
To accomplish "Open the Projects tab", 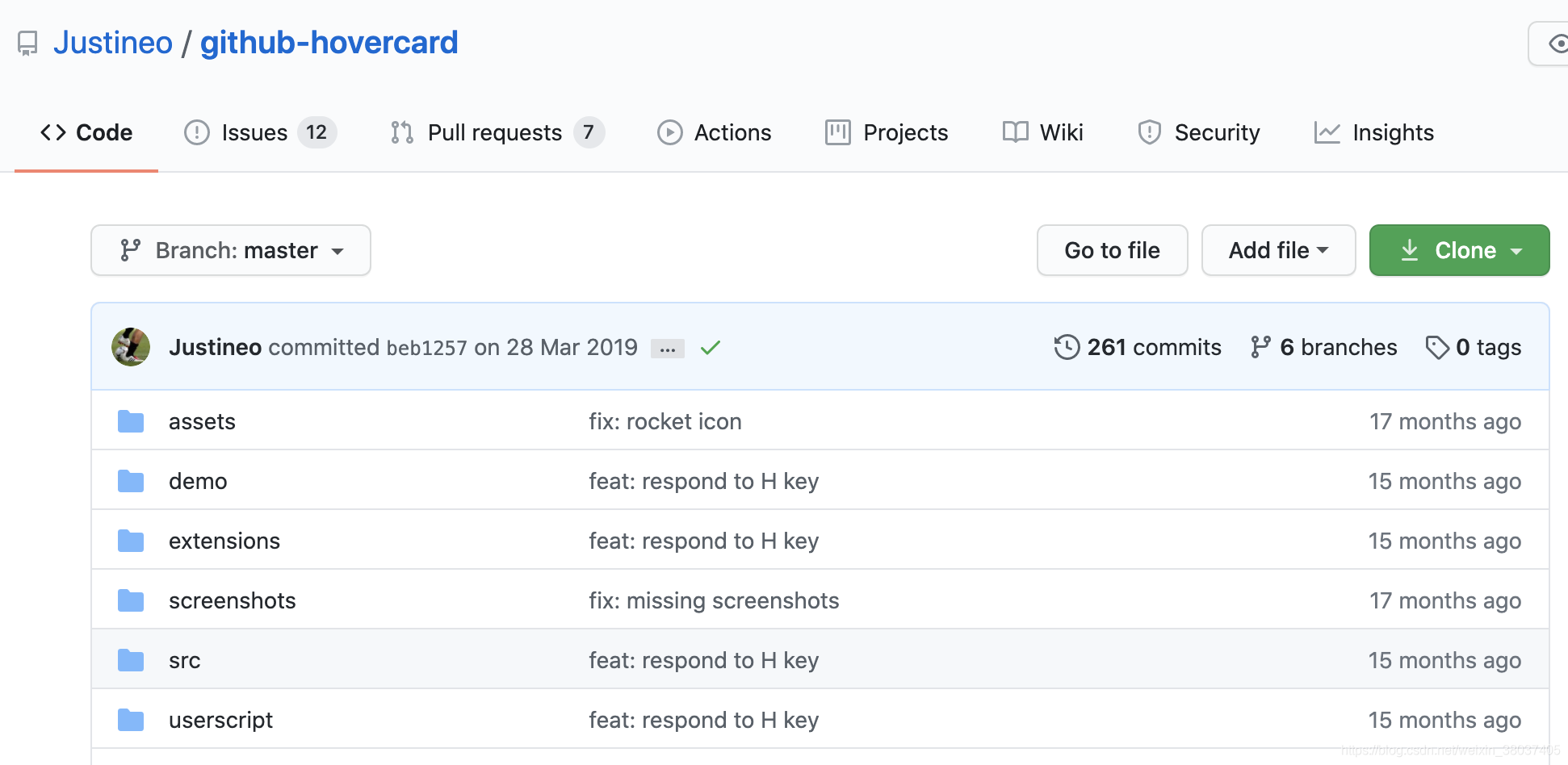I will coord(887,132).
